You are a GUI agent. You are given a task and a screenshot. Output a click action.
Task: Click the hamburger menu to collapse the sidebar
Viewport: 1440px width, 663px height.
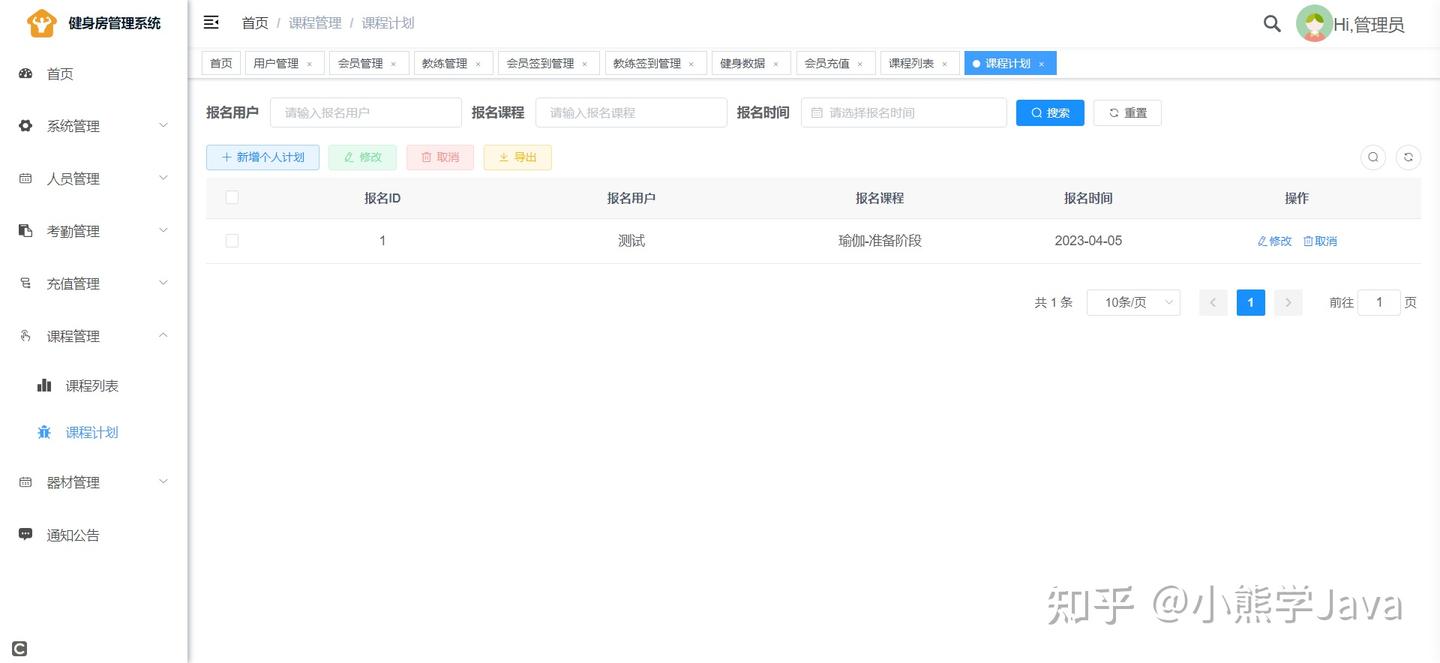coord(210,21)
